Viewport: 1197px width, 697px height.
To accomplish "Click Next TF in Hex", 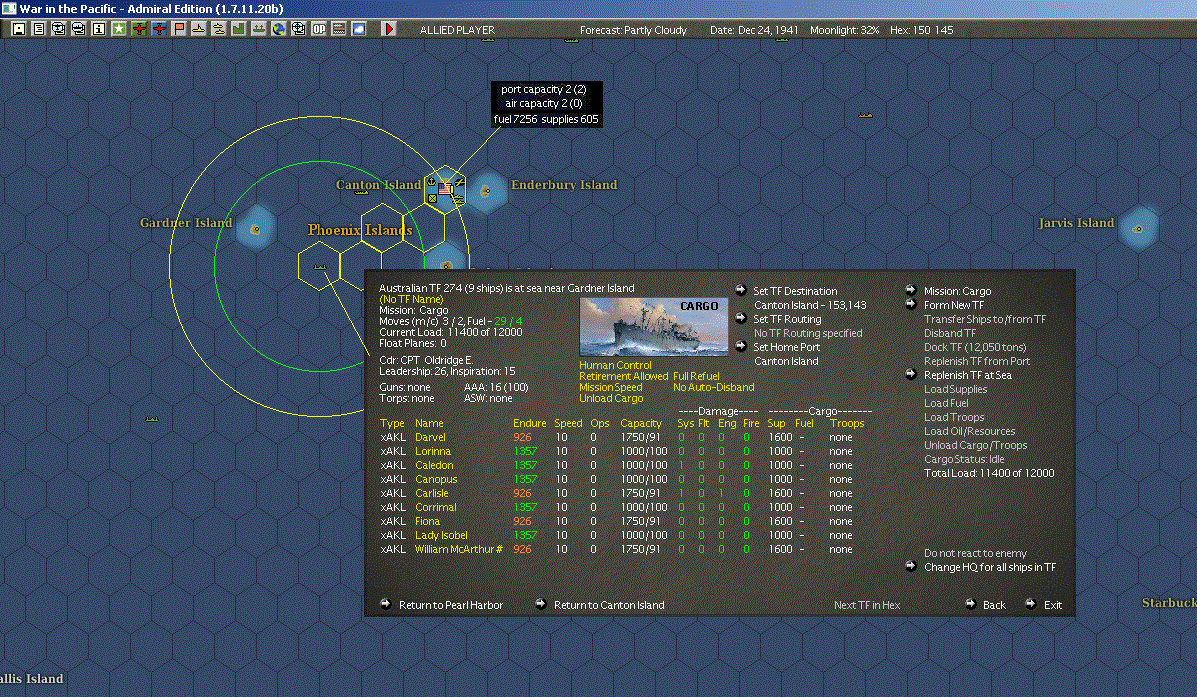I will 866,605.
